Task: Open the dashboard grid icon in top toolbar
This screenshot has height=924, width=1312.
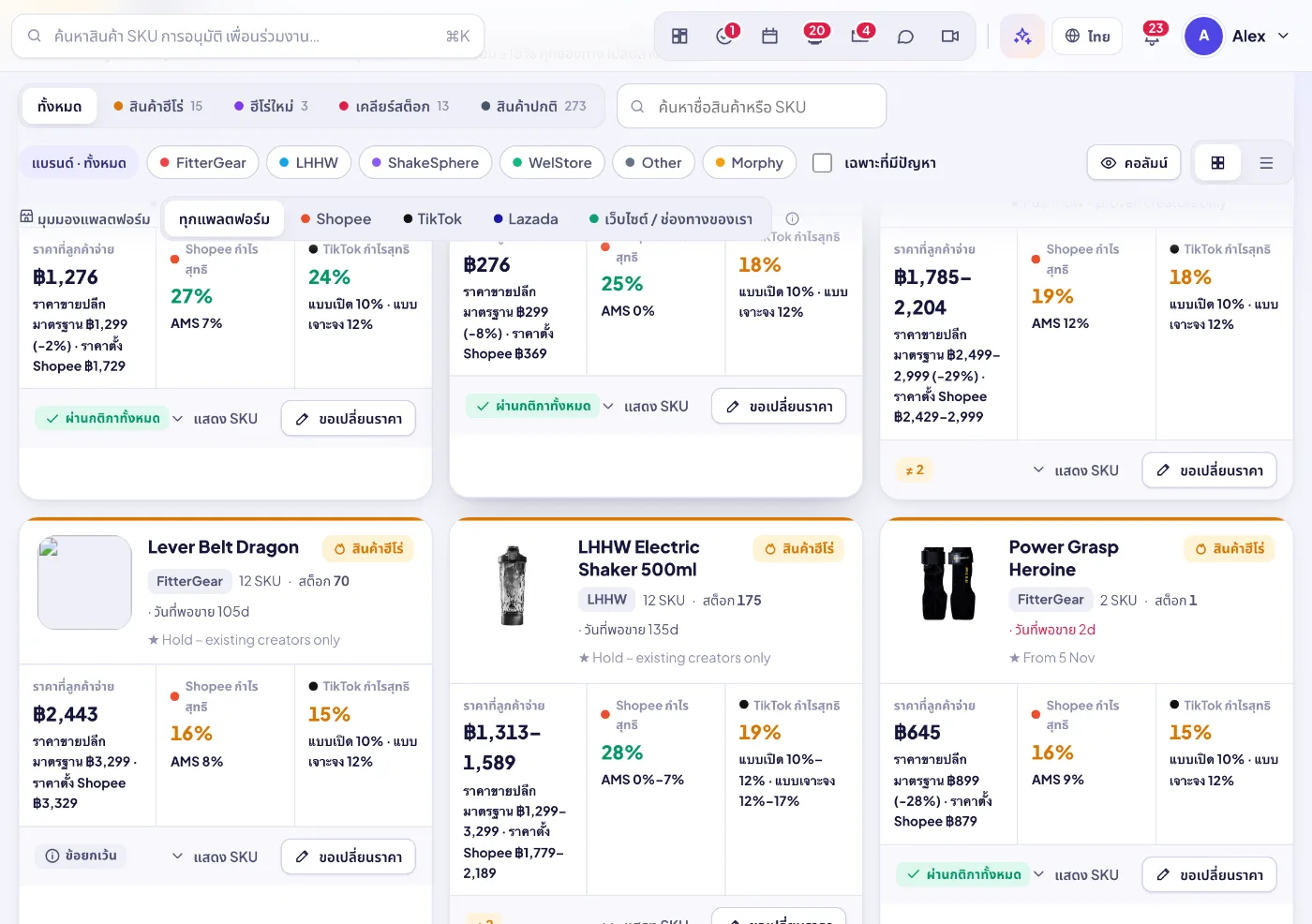Action: pyautogui.click(x=679, y=36)
